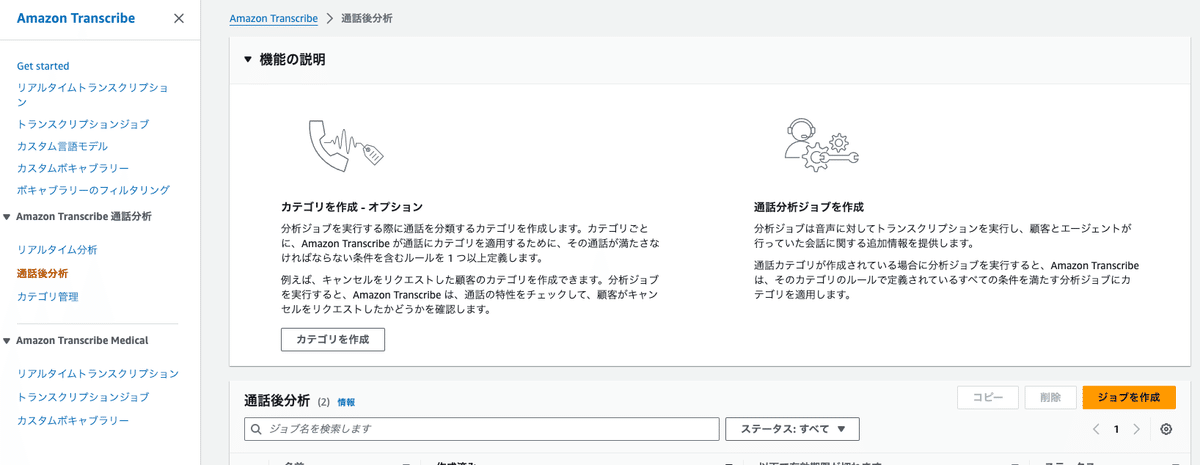Click ジョブを作成 button

(1129, 397)
